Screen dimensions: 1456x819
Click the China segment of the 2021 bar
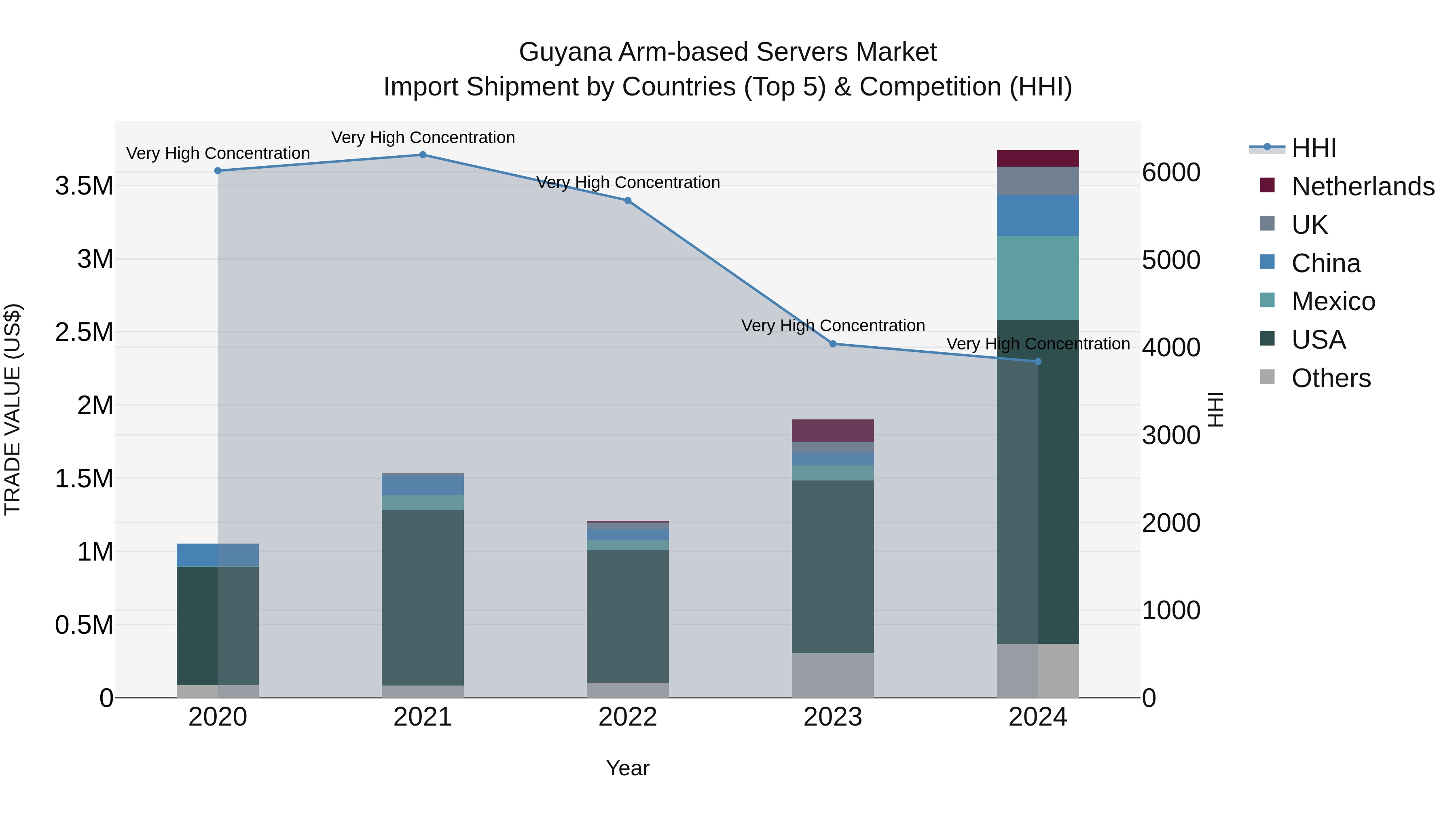(423, 485)
